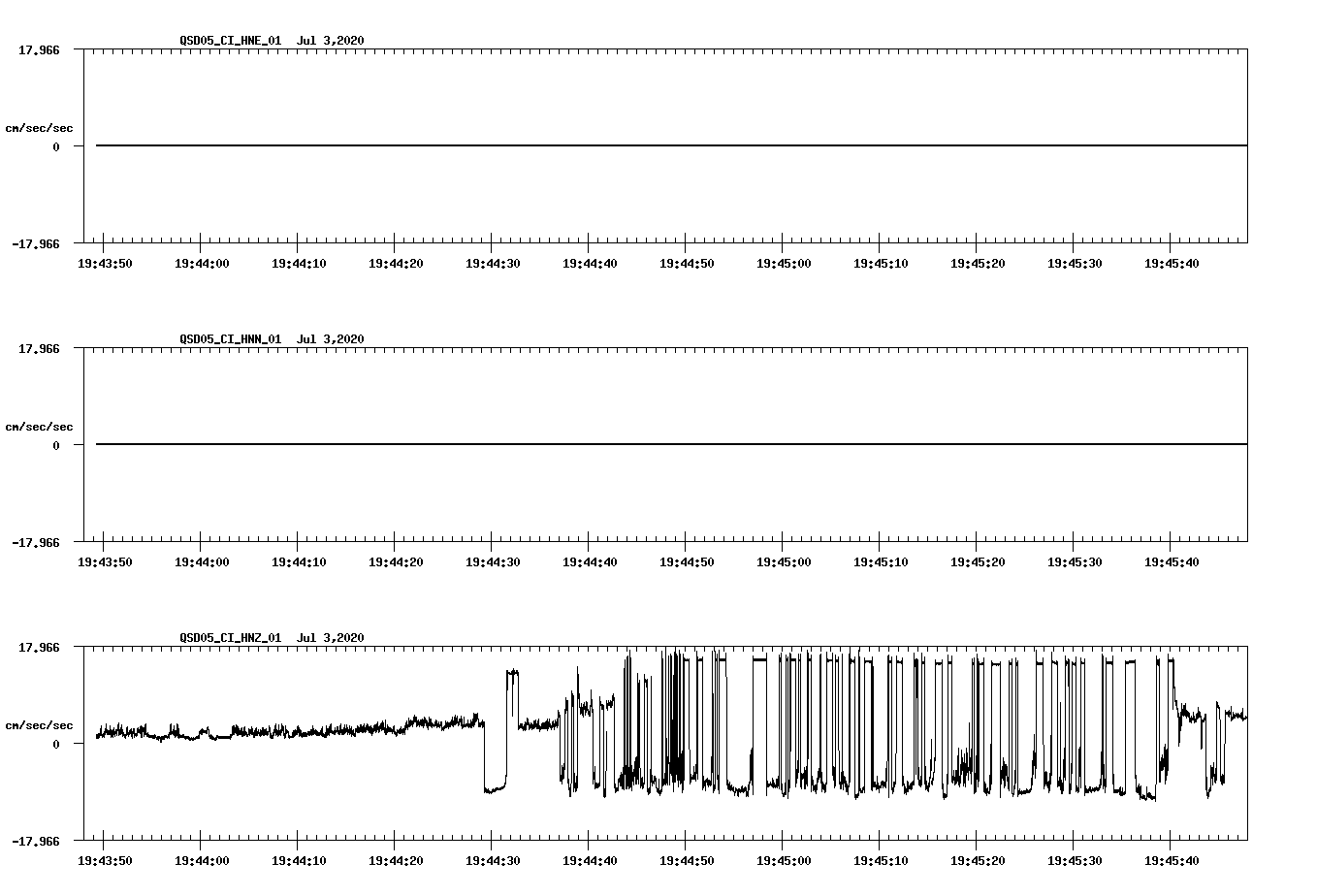Viewport: 1317px width, 896px height.
Task: Click -17.966 lower limit on HNZ plot
Action: [35, 842]
